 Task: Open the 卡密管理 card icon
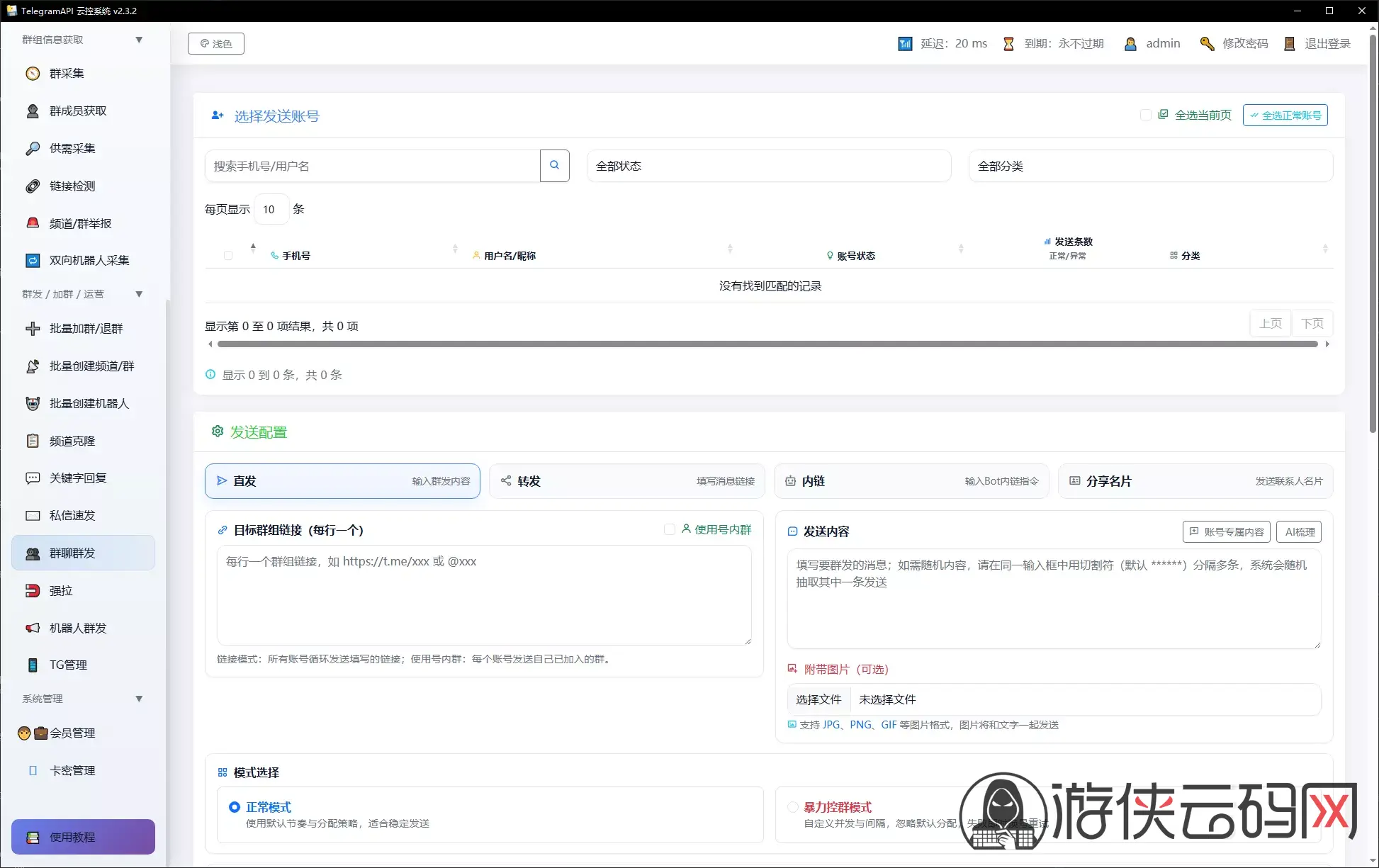pos(33,771)
